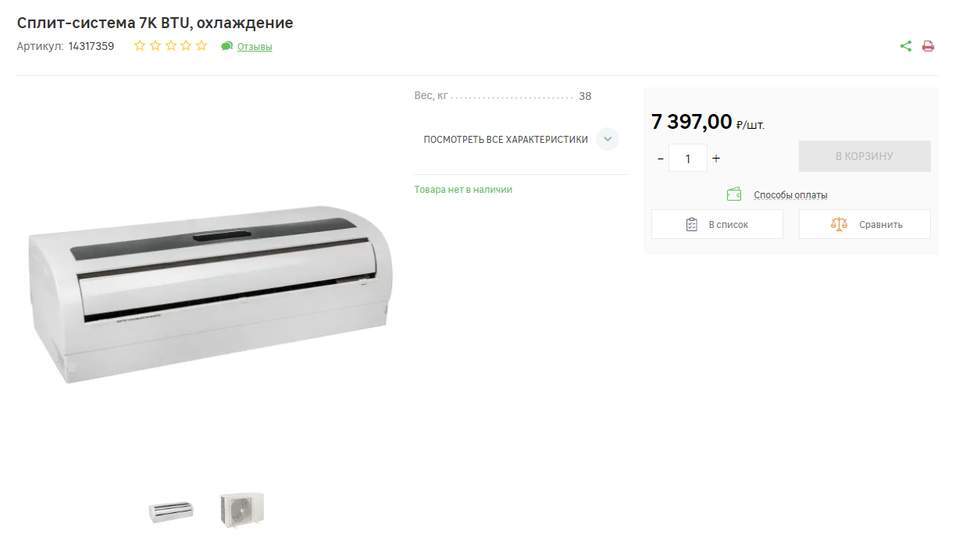Decrease quantity with minus button

(661, 158)
